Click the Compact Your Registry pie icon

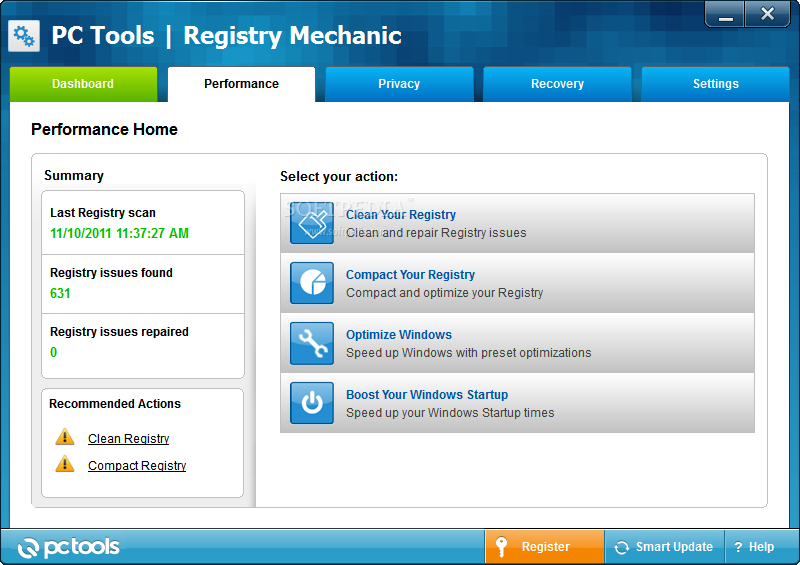[312, 283]
